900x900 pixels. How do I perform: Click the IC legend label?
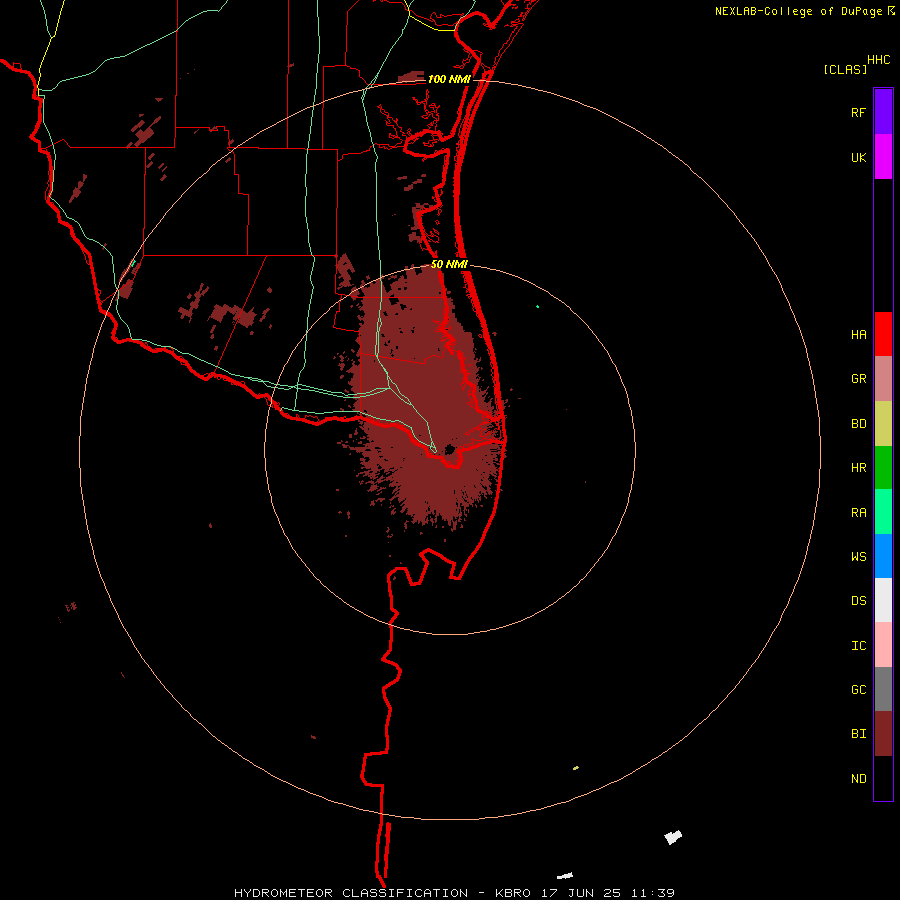858,646
